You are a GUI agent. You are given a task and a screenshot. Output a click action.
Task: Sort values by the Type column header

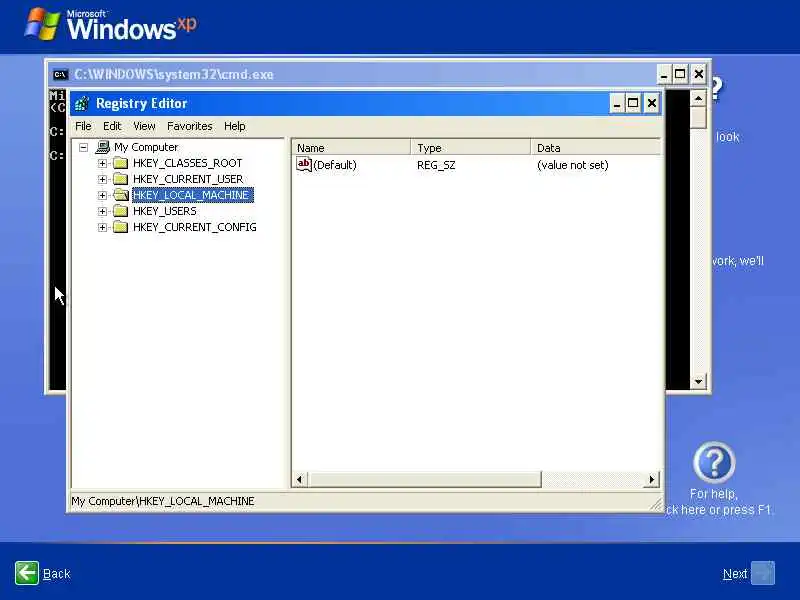click(470, 147)
